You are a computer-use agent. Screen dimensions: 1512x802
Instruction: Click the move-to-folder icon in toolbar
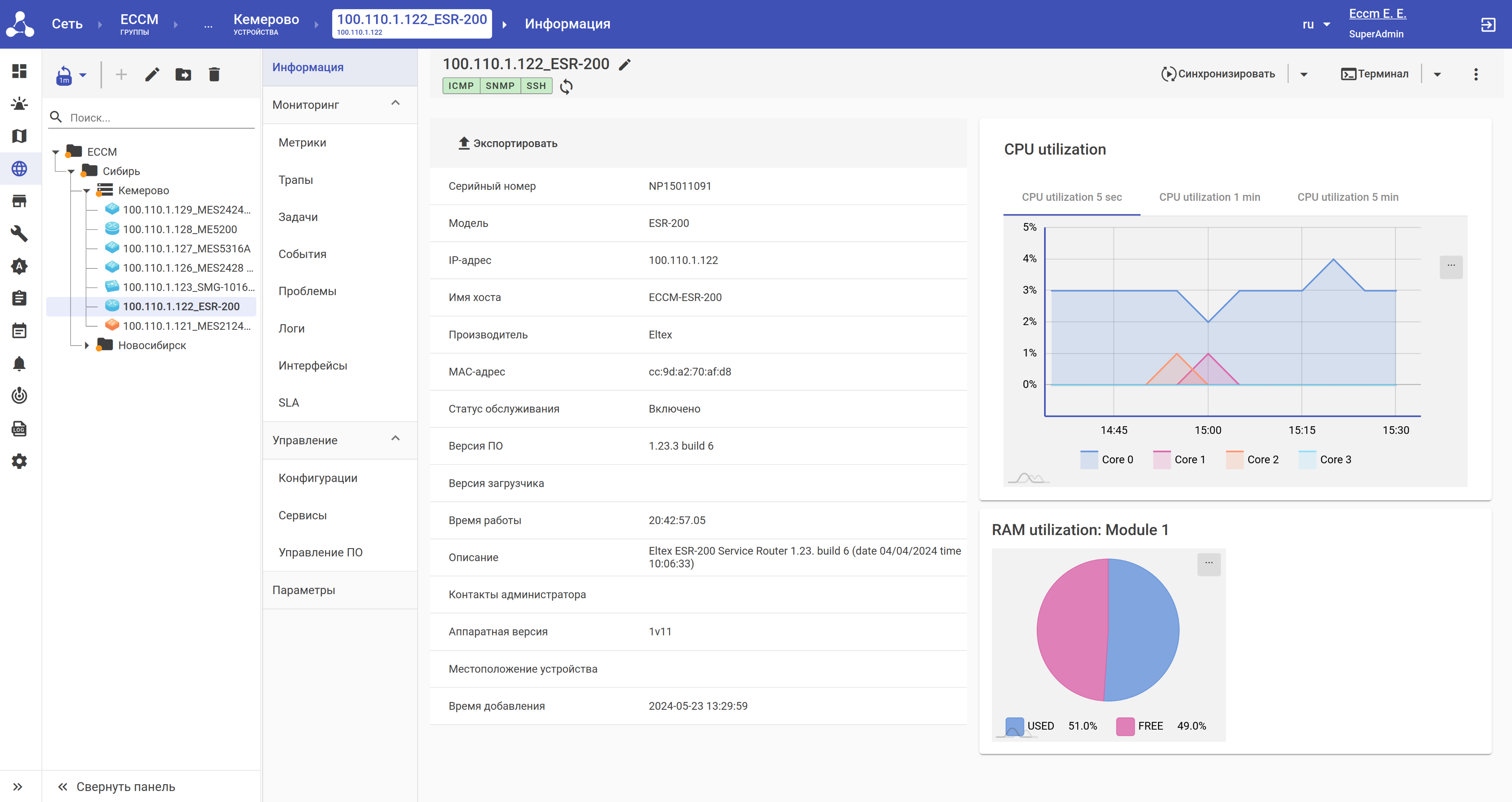point(183,75)
